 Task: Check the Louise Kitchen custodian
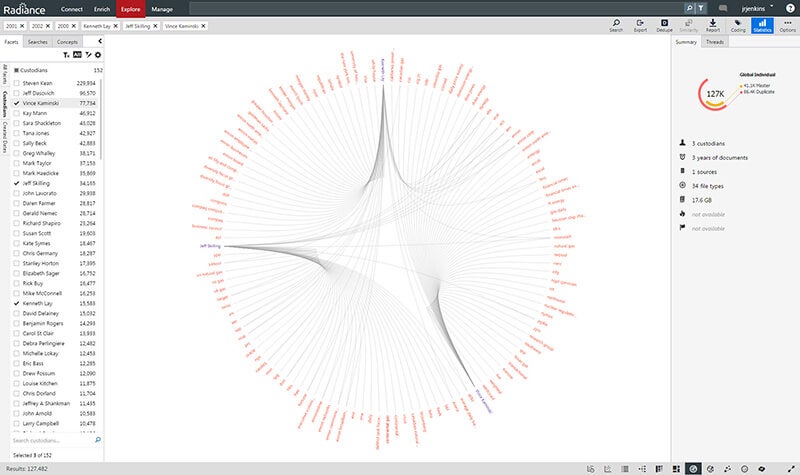click(x=16, y=383)
